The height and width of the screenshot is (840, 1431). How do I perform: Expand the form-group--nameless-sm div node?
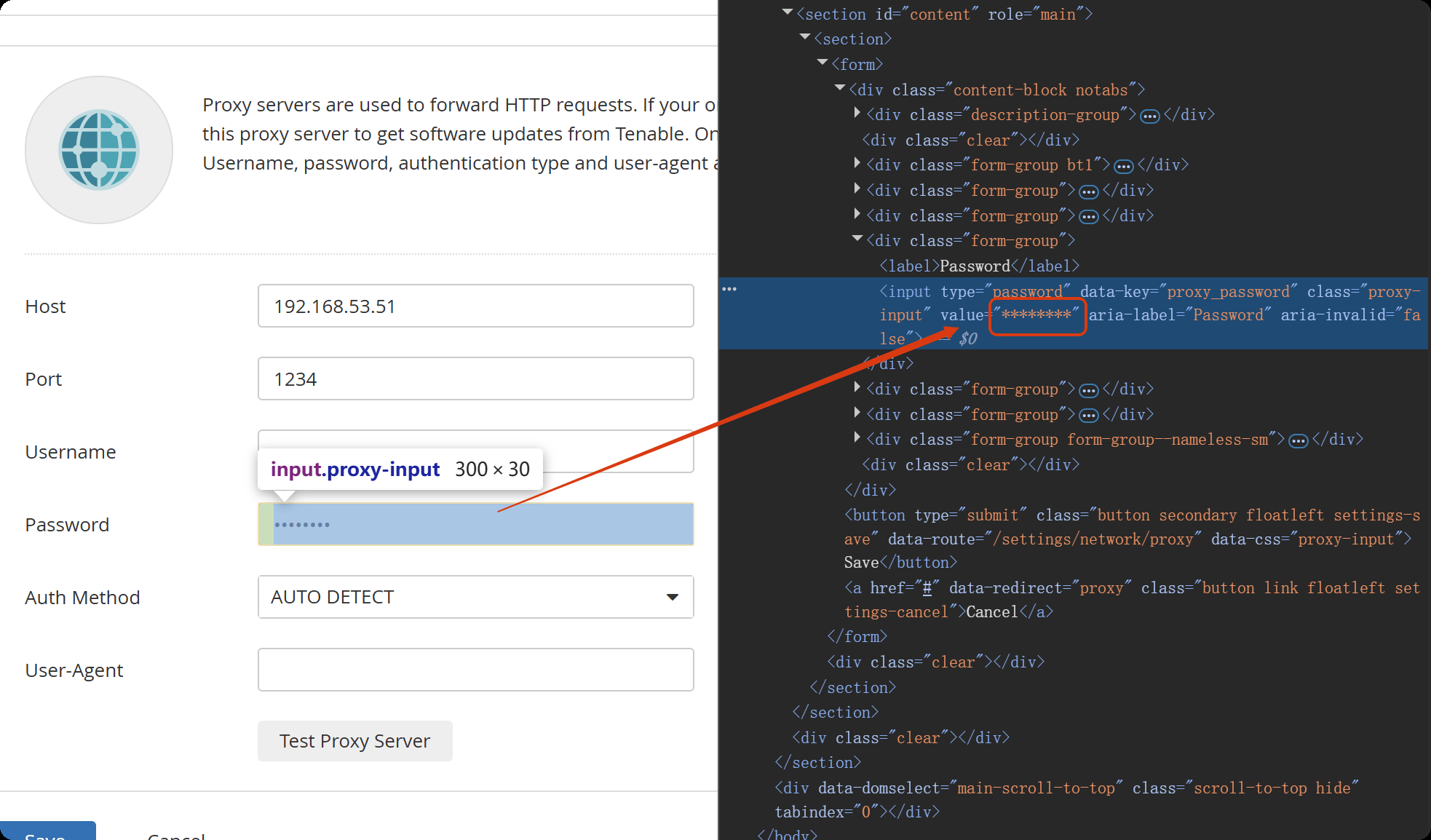coord(857,438)
